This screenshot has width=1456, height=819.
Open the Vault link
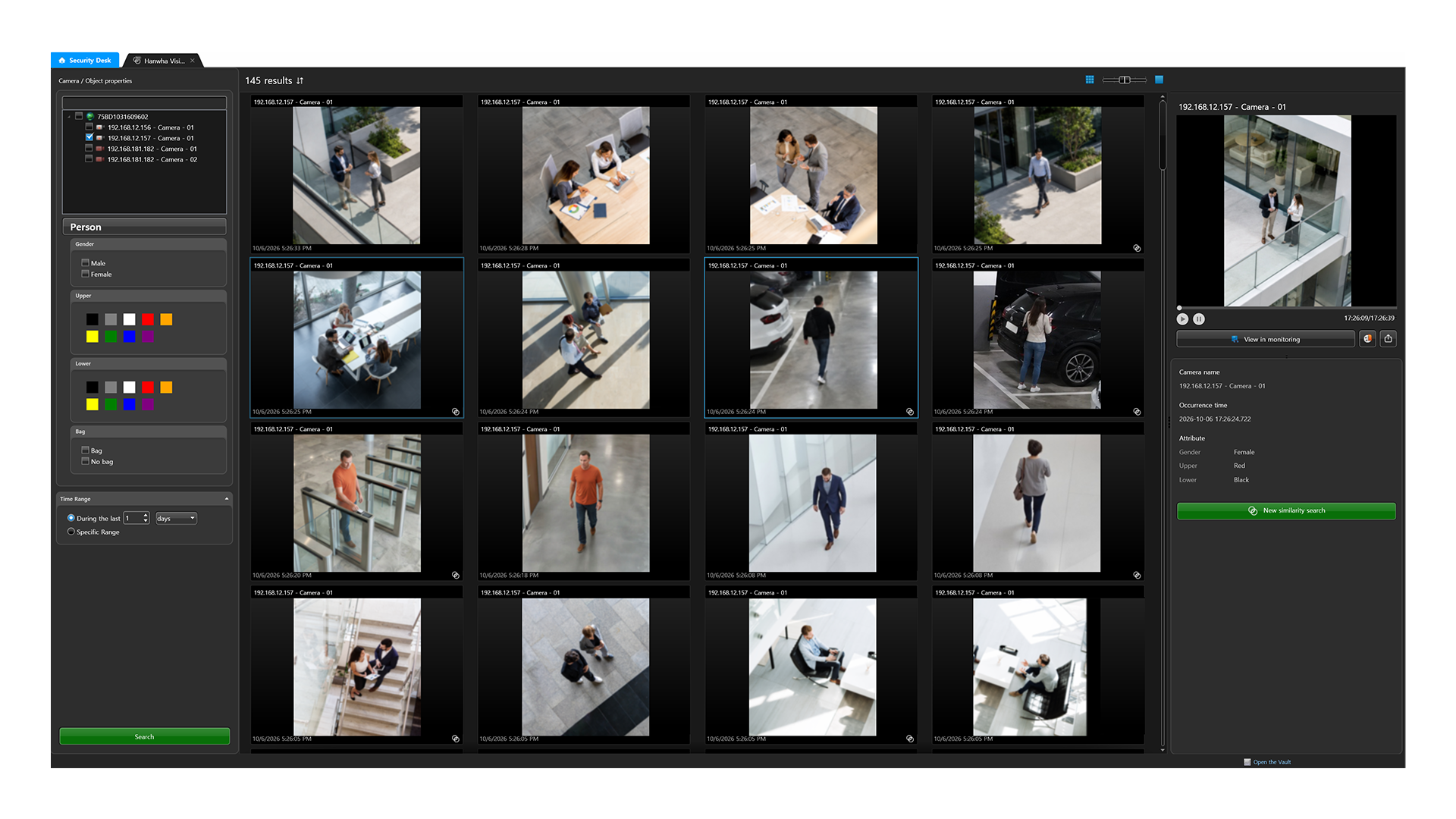click(1272, 762)
